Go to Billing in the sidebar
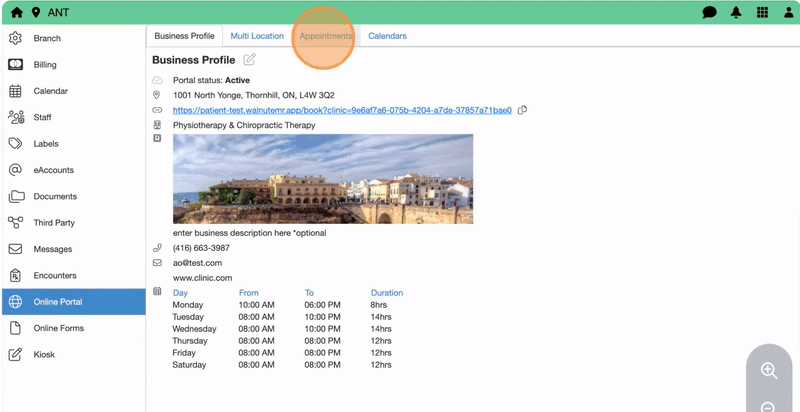Image resolution: width=800 pixels, height=412 pixels. coord(45,65)
